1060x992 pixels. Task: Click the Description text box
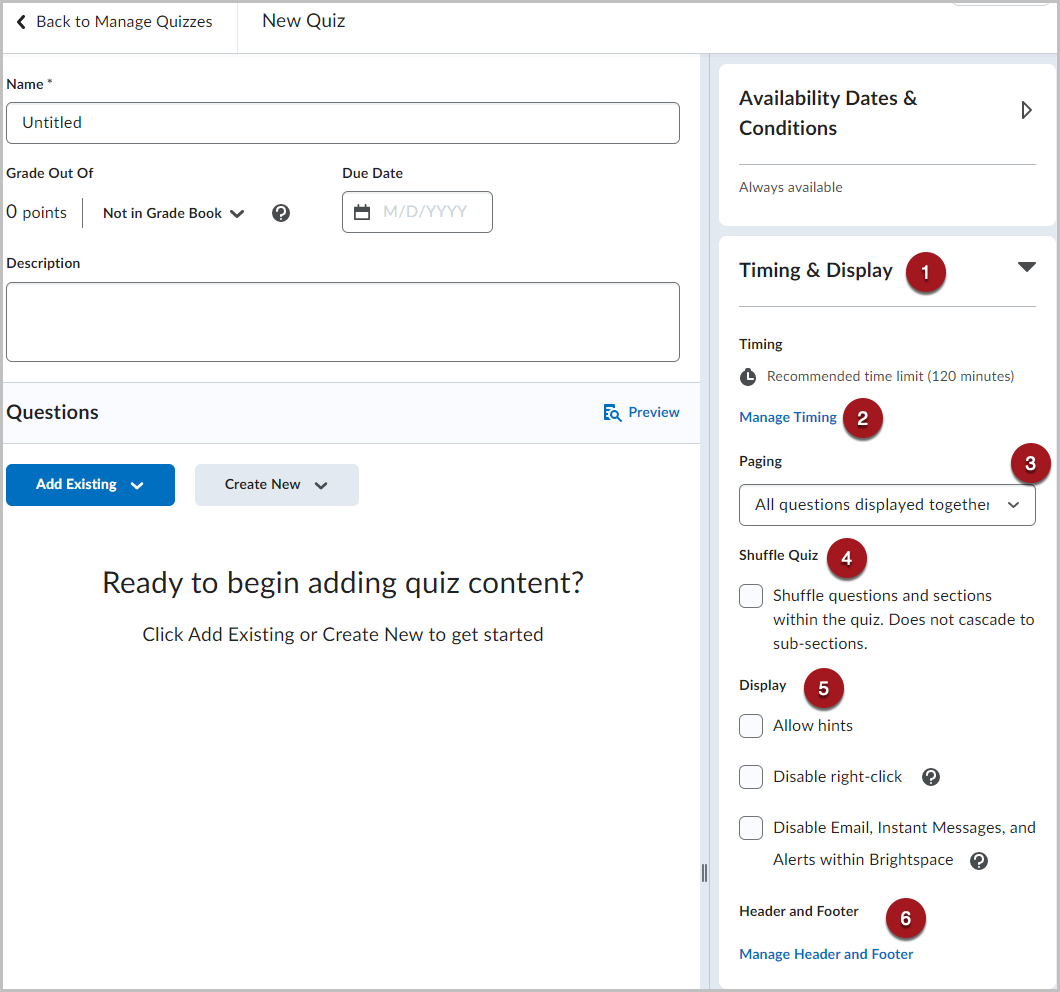tap(343, 322)
